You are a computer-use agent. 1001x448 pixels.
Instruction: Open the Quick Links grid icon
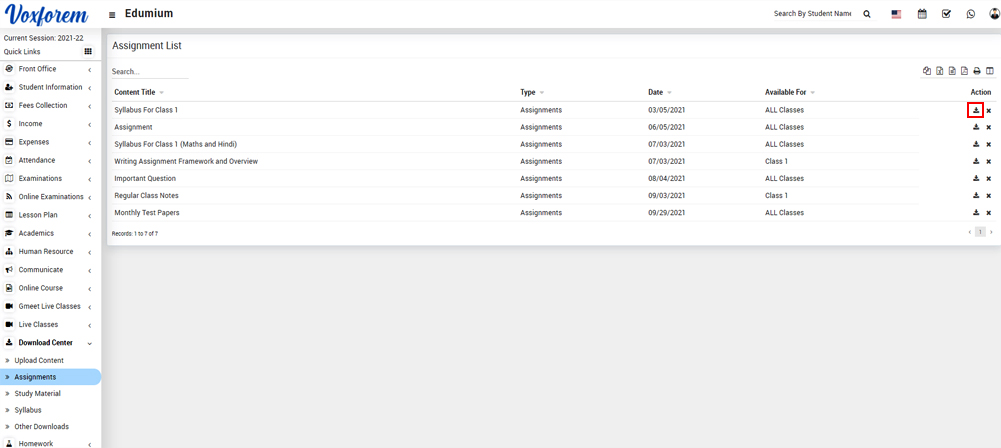pyautogui.click(x=88, y=52)
